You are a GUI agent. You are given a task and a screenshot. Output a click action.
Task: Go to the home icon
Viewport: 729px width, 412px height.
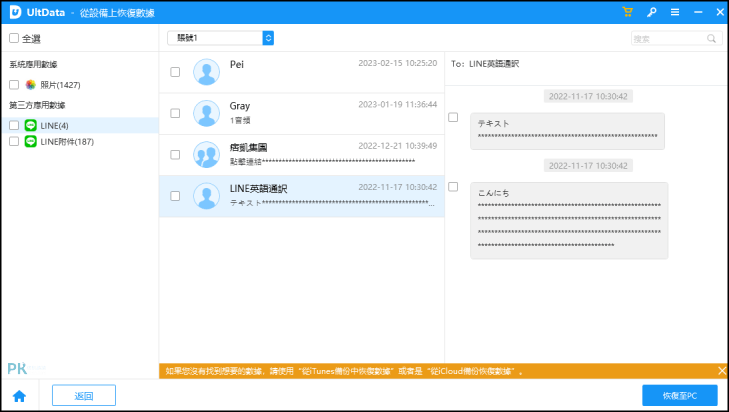[20, 396]
